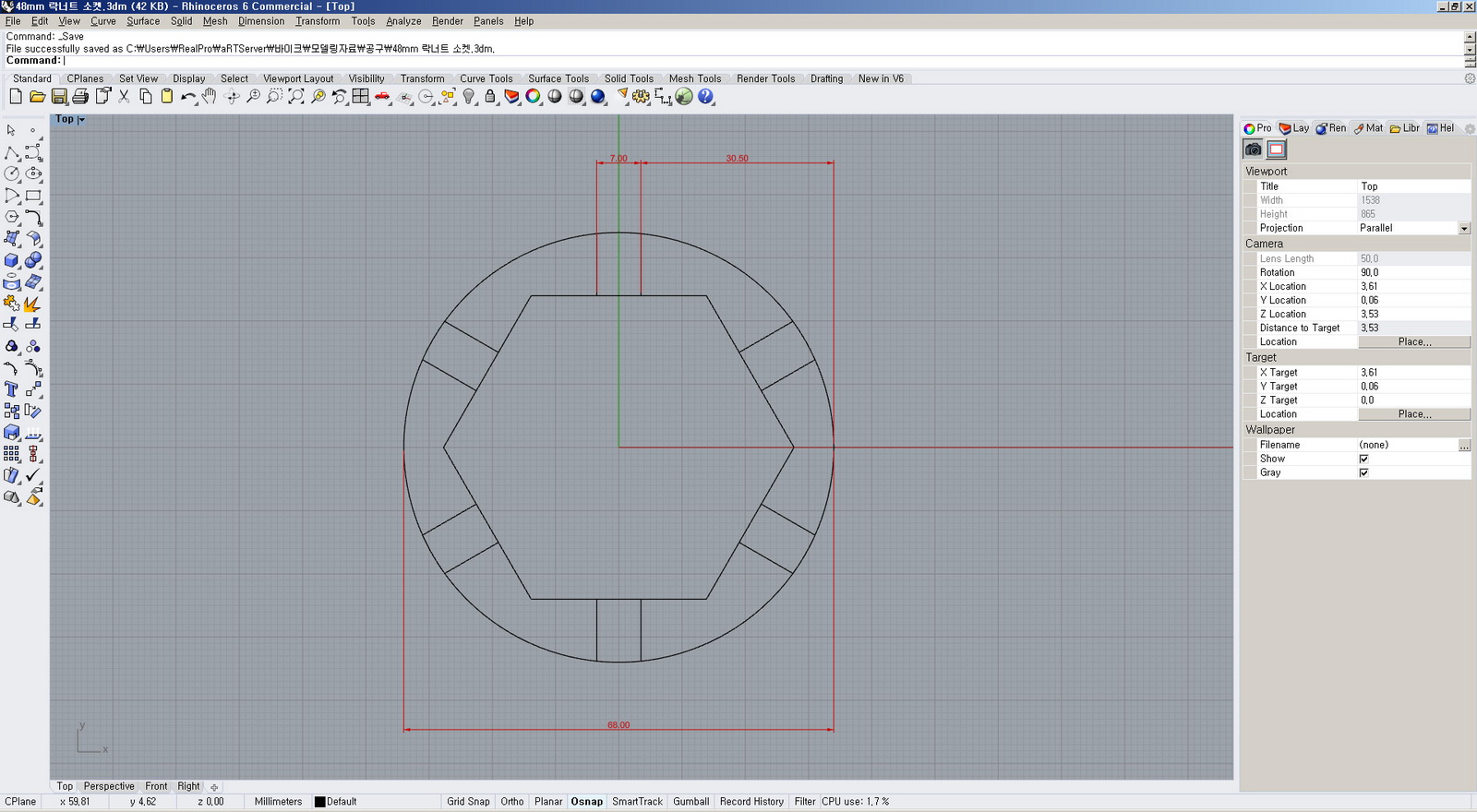Open the File menu
The image size is (1477, 812).
coord(13,21)
